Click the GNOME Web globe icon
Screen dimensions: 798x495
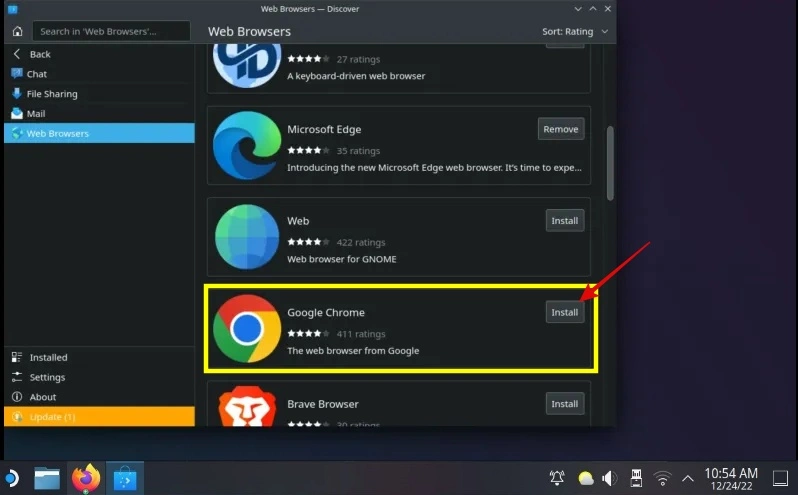247,237
